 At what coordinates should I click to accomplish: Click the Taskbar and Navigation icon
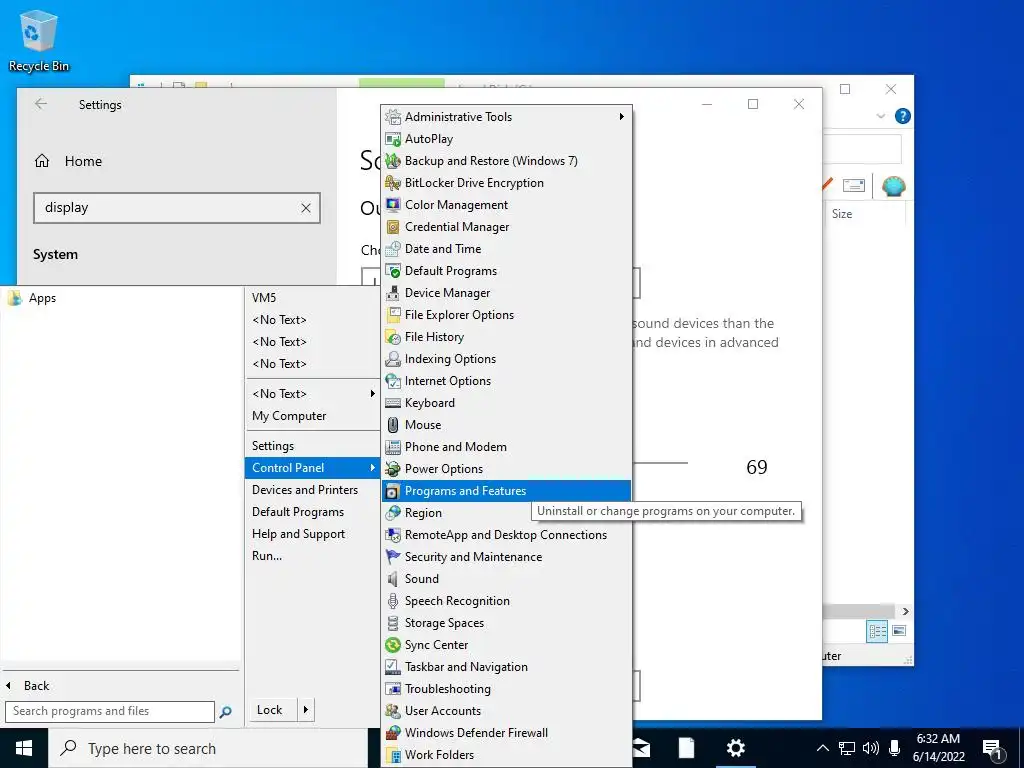tap(392, 667)
